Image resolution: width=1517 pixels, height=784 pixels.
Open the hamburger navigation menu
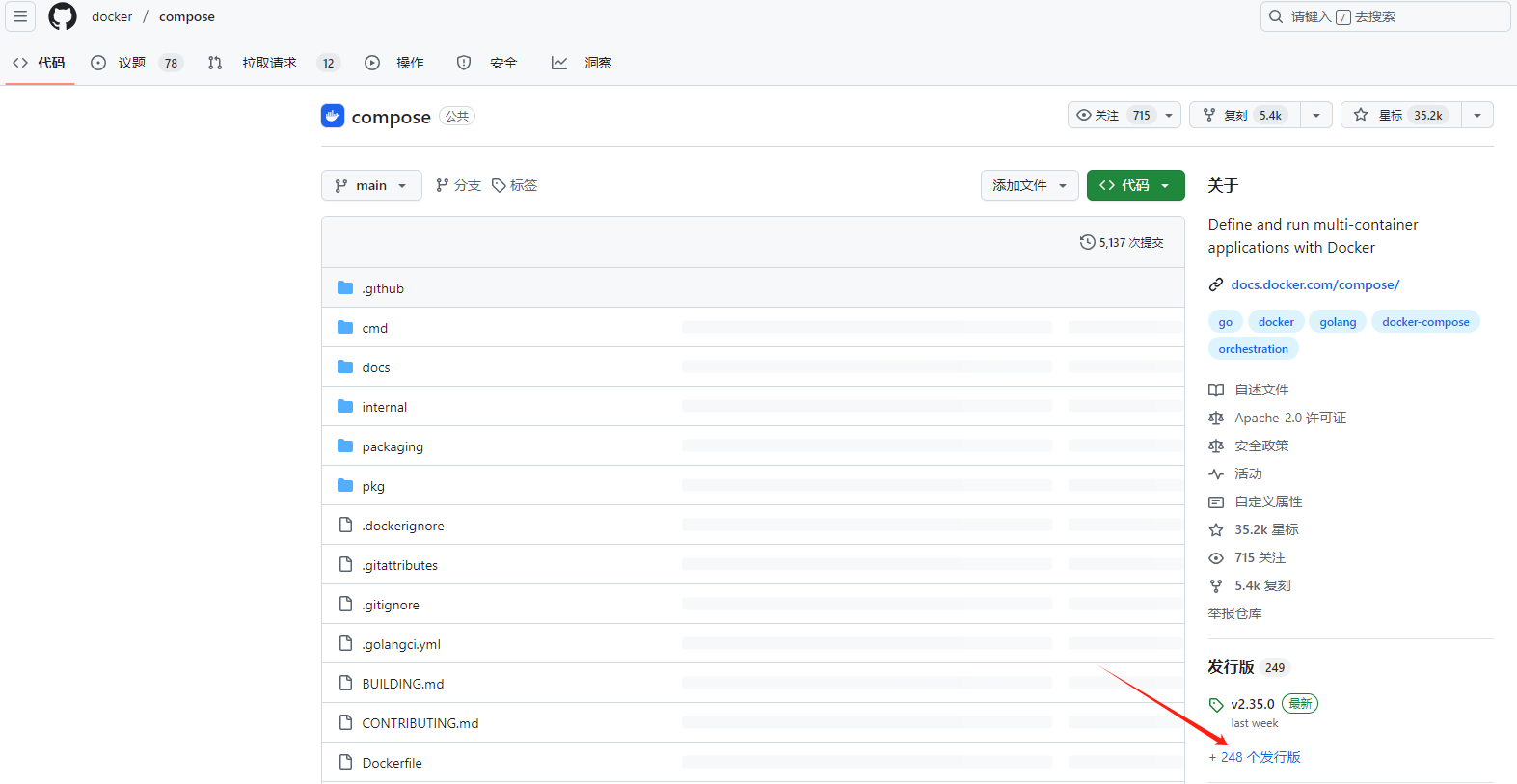(x=20, y=16)
